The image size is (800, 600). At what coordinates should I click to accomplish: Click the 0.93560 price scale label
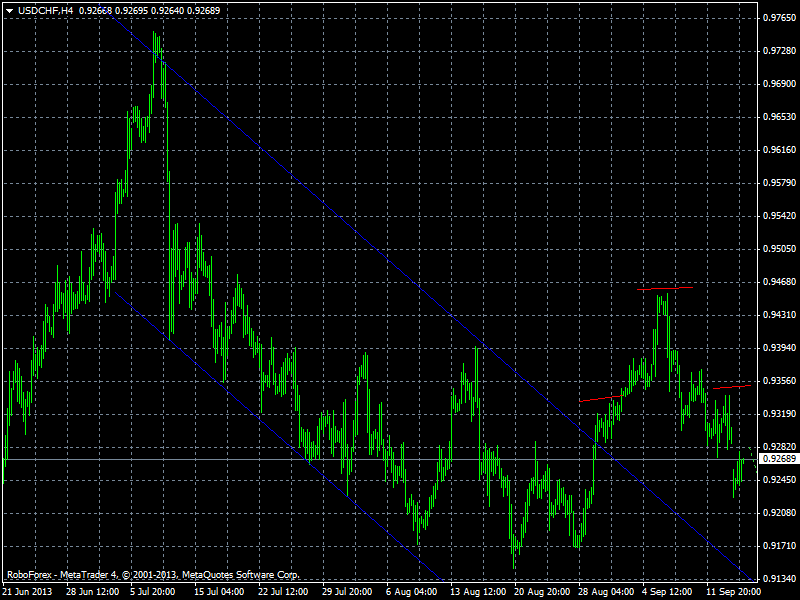(x=779, y=381)
